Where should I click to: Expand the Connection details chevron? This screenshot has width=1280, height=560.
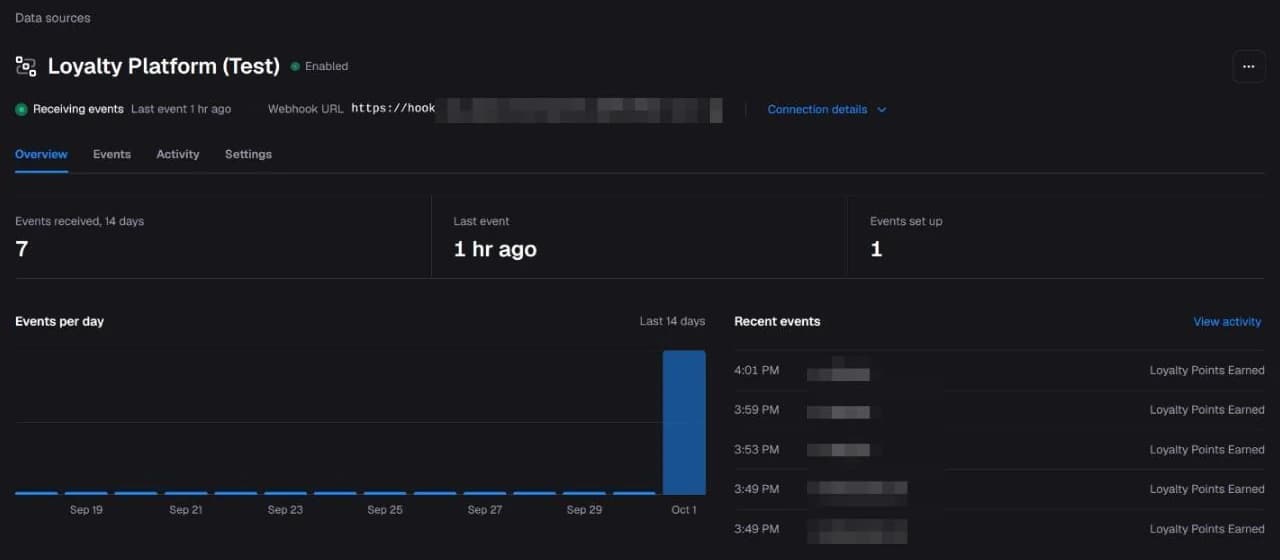(881, 110)
